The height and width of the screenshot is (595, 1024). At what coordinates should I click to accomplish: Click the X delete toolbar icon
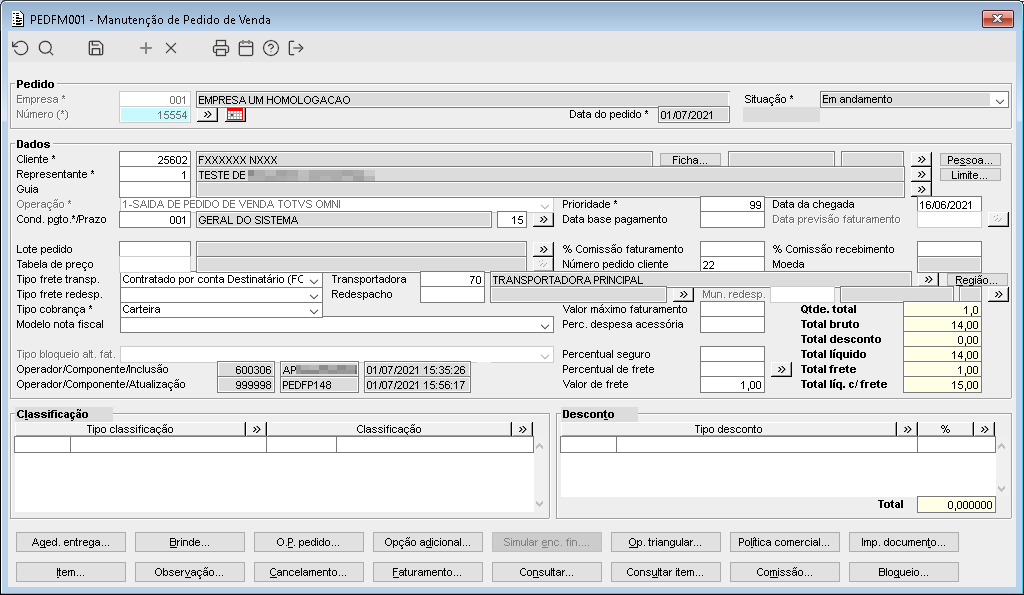[171, 48]
